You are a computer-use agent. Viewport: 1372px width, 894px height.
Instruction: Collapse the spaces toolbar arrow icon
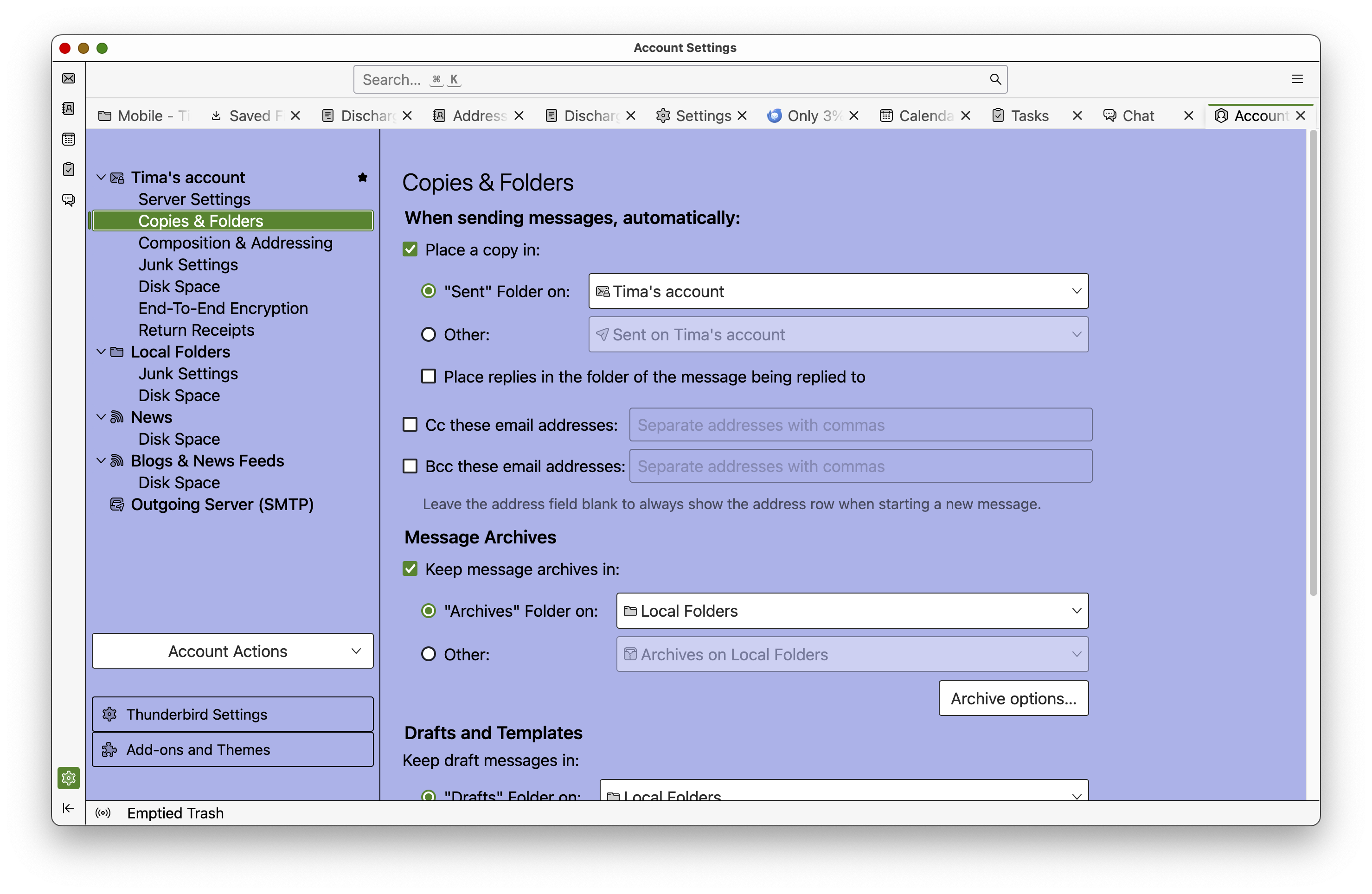(x=69, y=808)
